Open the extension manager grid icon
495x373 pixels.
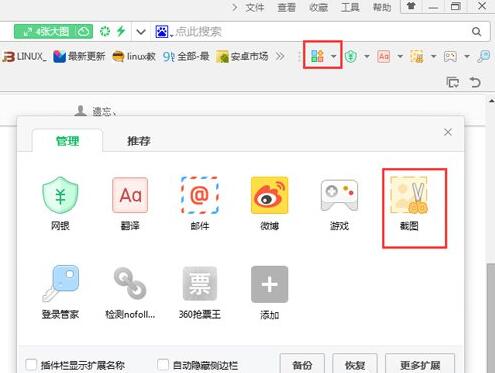tap(317, 56)
